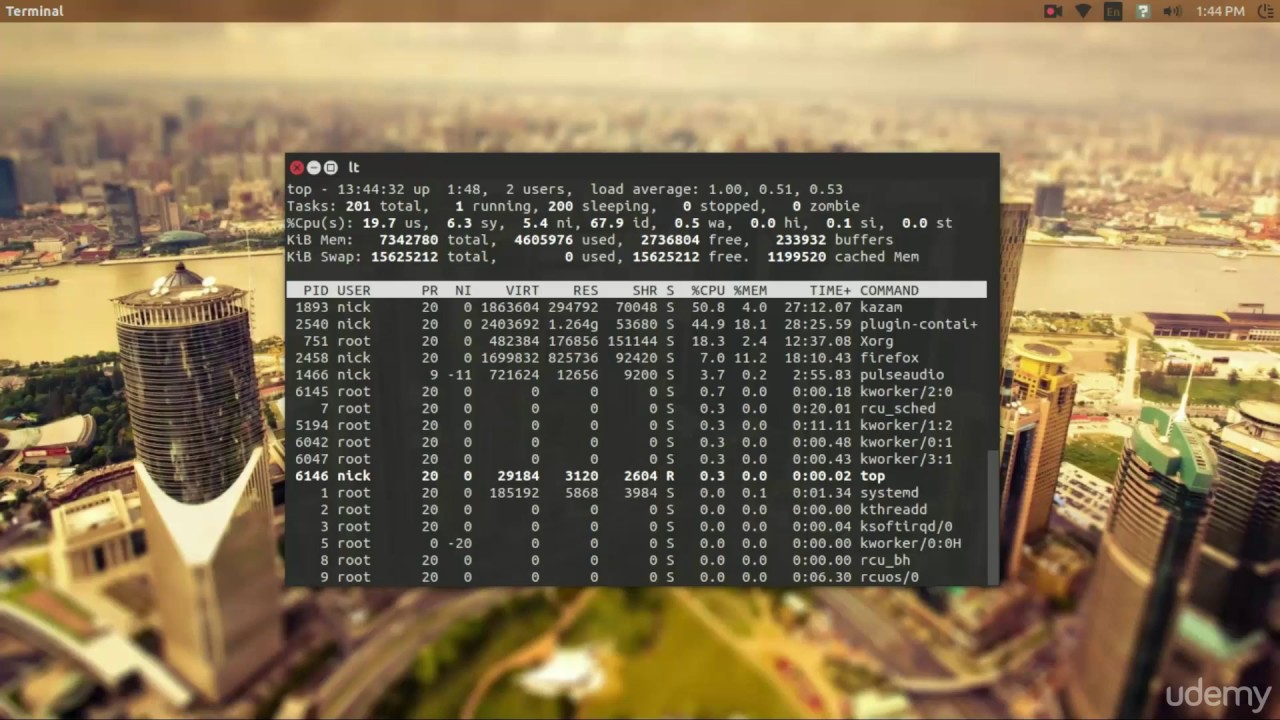This screenshot has width=1280, height=720.
Task: Click the rcu_bh process name
Action: [x=885, y=561]
